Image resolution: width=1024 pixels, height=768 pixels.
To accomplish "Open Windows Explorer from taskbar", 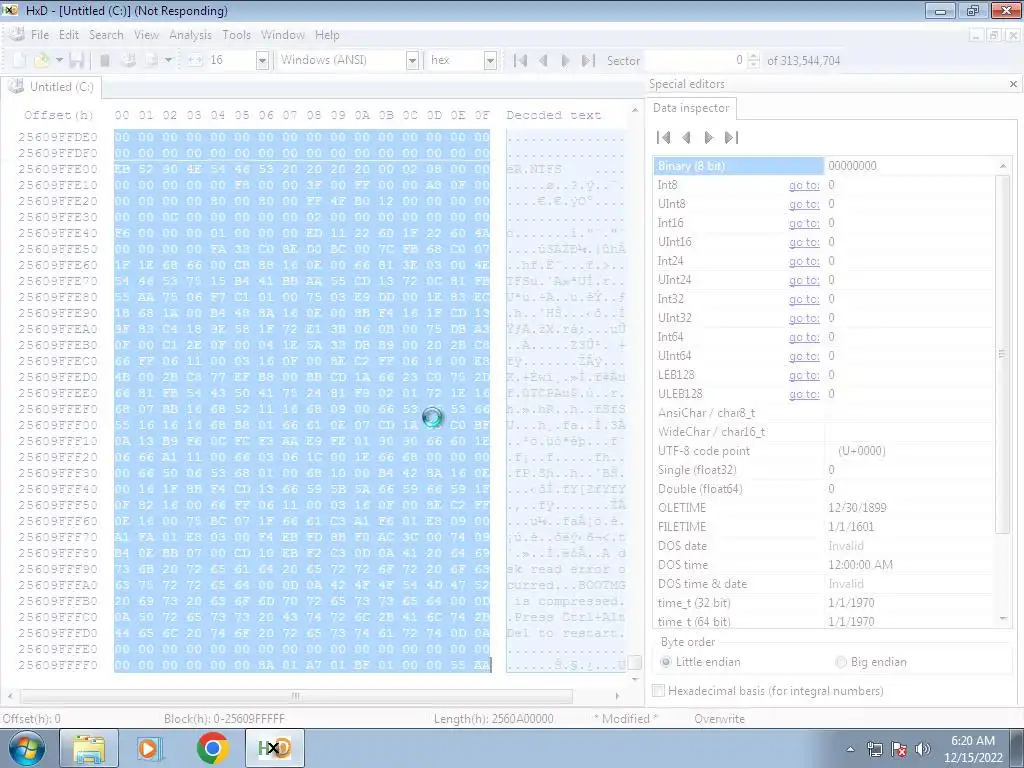I will (89, 748).
